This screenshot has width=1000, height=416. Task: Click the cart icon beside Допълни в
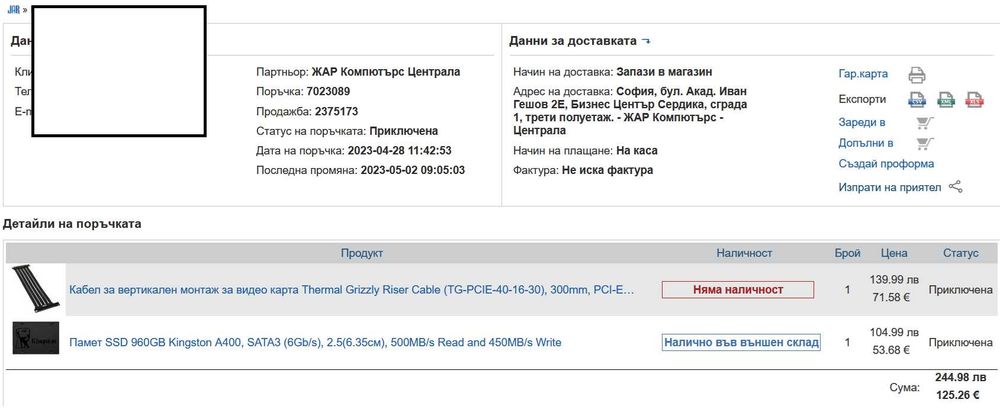[924, 144]
